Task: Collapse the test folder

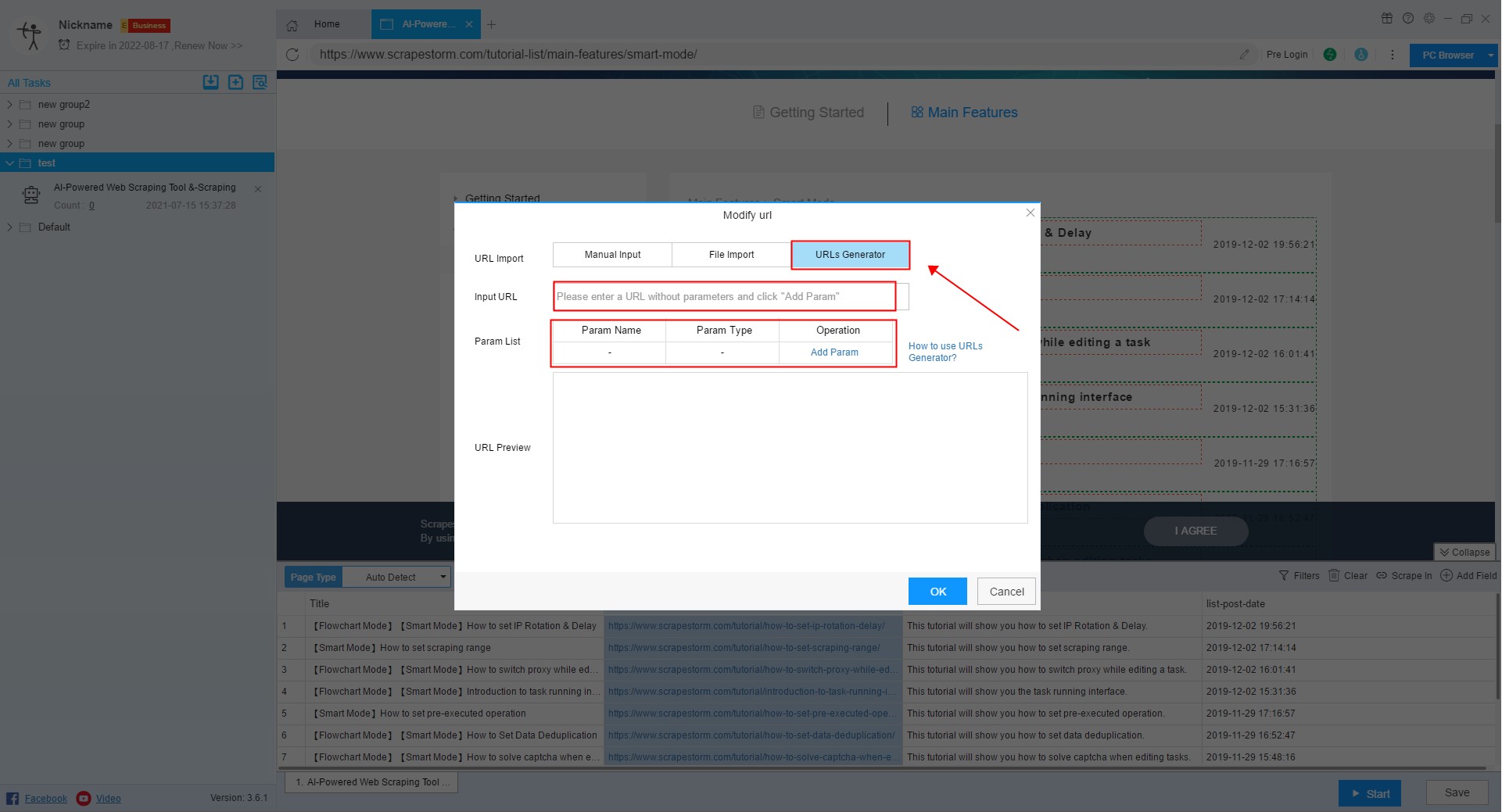Action: click(9, 163)
